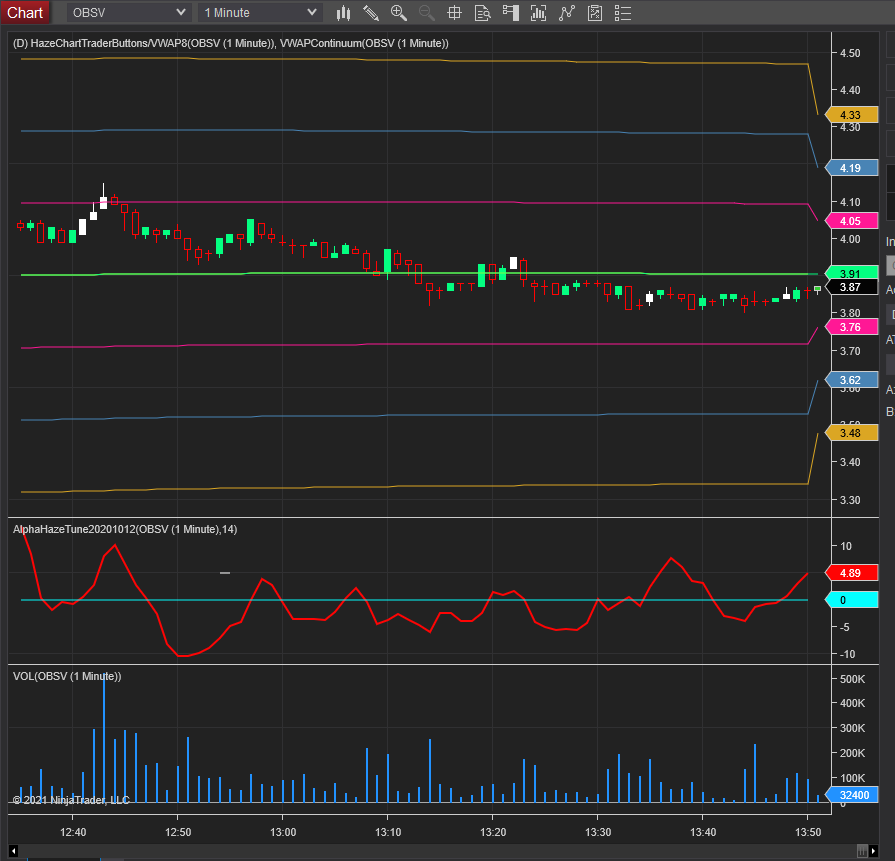Click the AlphaHazeTune20201012 indicator label

[x=125, y=529]
